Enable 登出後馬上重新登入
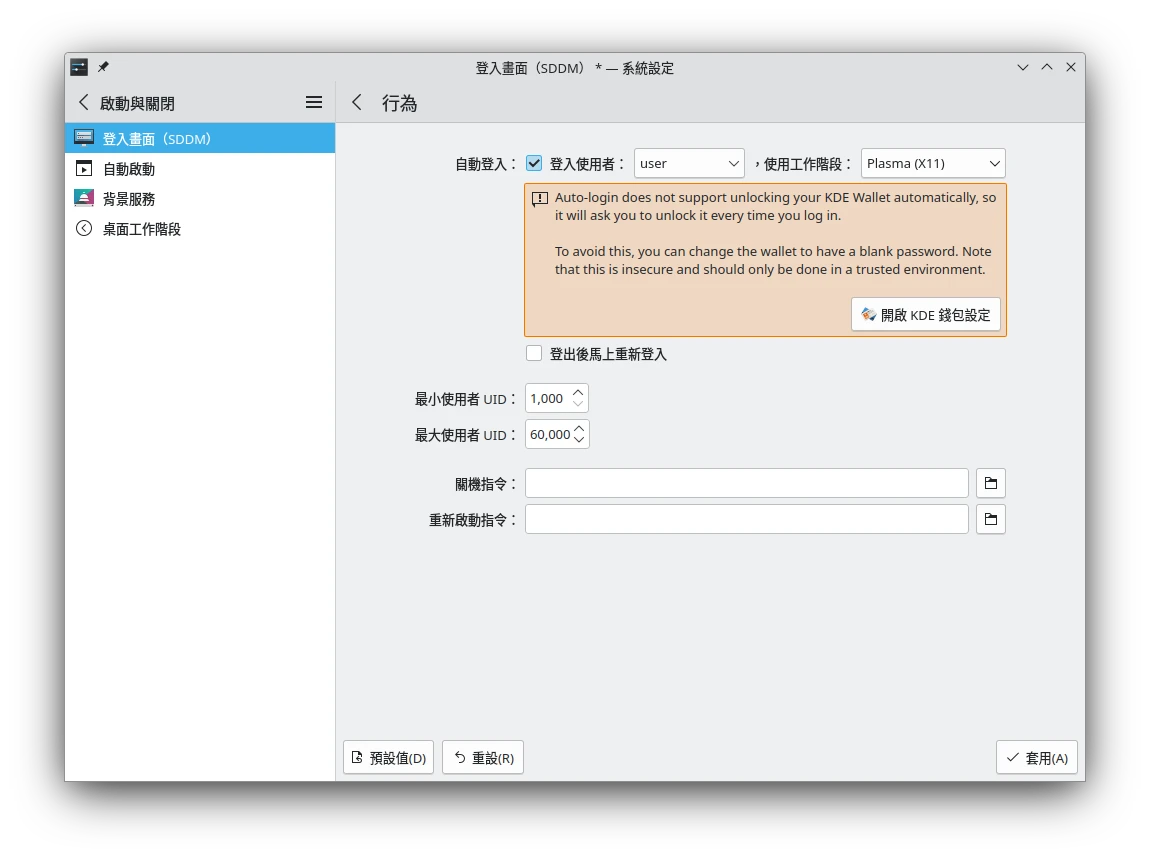This screenshot has width=1150, height=858. [534, 353]
